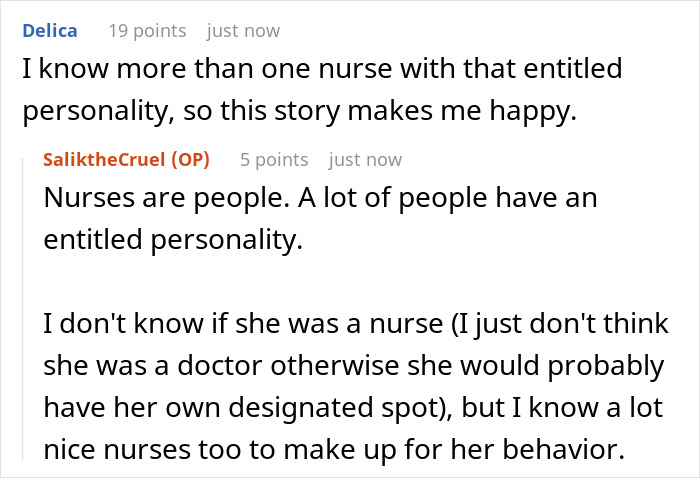Click line 'personality, so this story makes me happy'
700x478 pixels.
point(300,112)
